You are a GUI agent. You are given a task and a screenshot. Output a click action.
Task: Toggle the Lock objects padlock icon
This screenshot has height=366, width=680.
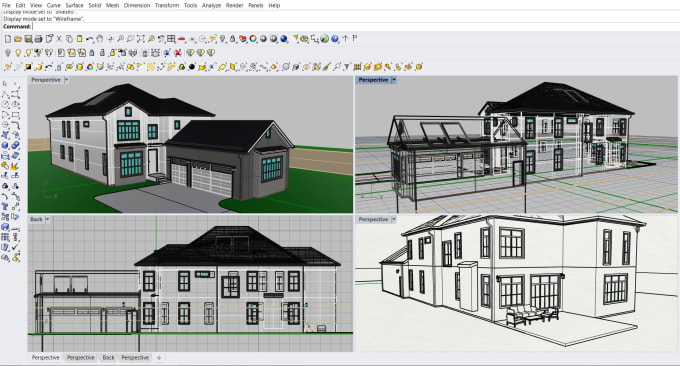(x=92, y=53)
